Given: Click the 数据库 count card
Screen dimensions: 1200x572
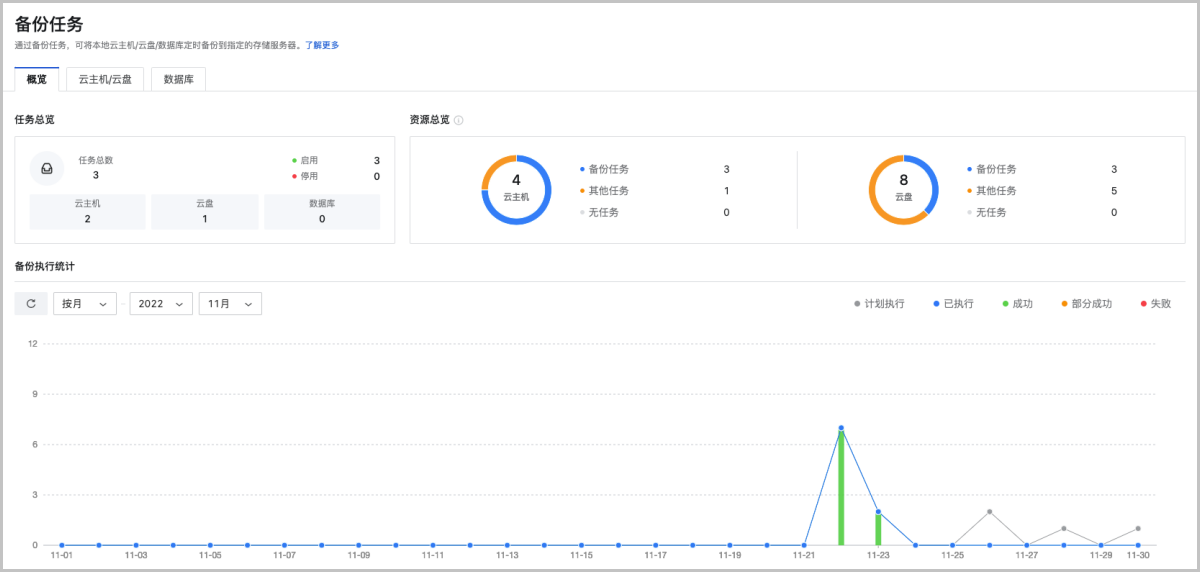Looking at the screenshot, I should coord(322,211).
